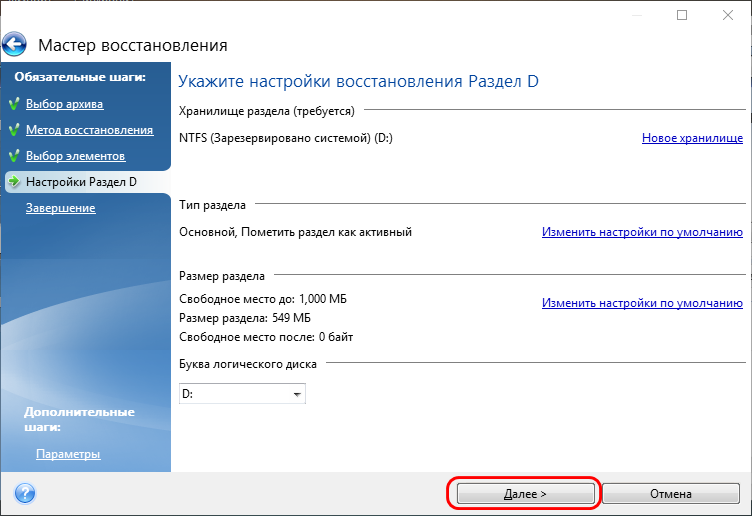752x516 pixels.
Task: Click green checkmark beside Выбор архива
Action: [x=14, y=104]
